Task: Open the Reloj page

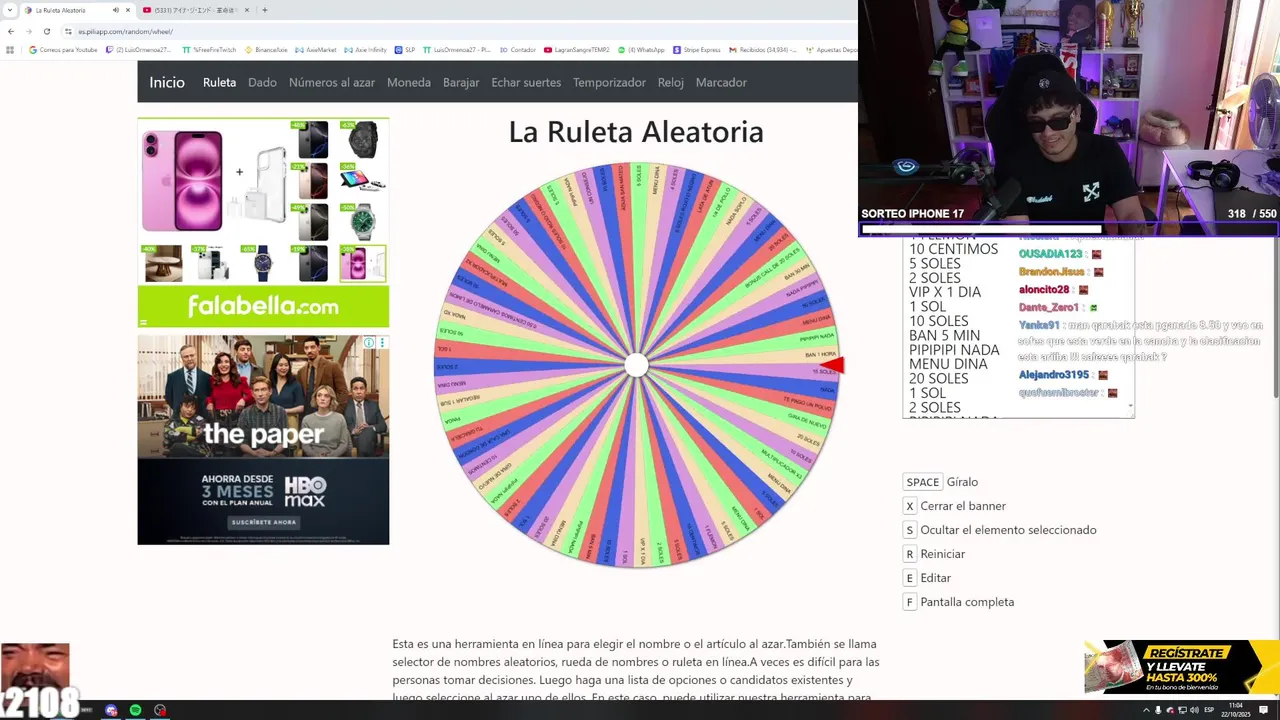Action: [671, 82]
